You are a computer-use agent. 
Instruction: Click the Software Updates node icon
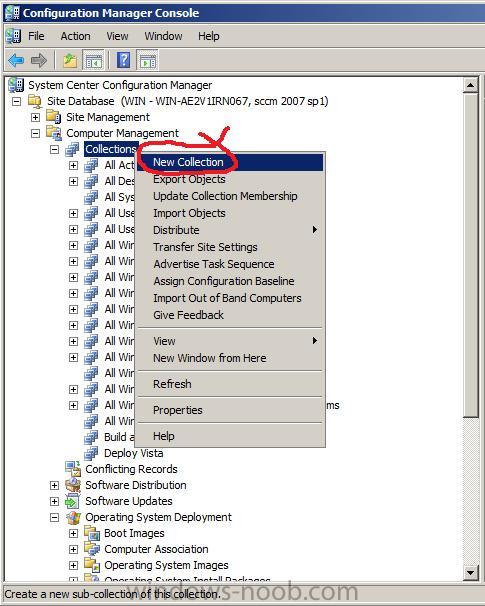tap(73, 501)
